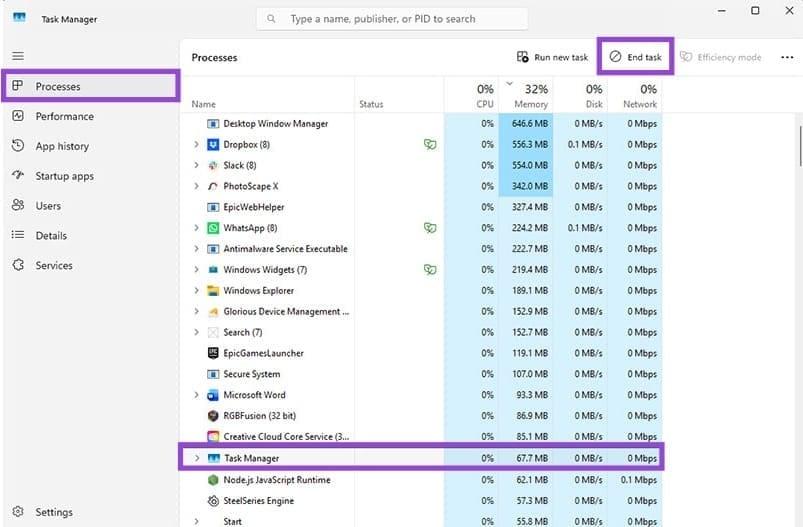803x527 pixels.
Task: Open the Services section
Action: click(54, 266)
